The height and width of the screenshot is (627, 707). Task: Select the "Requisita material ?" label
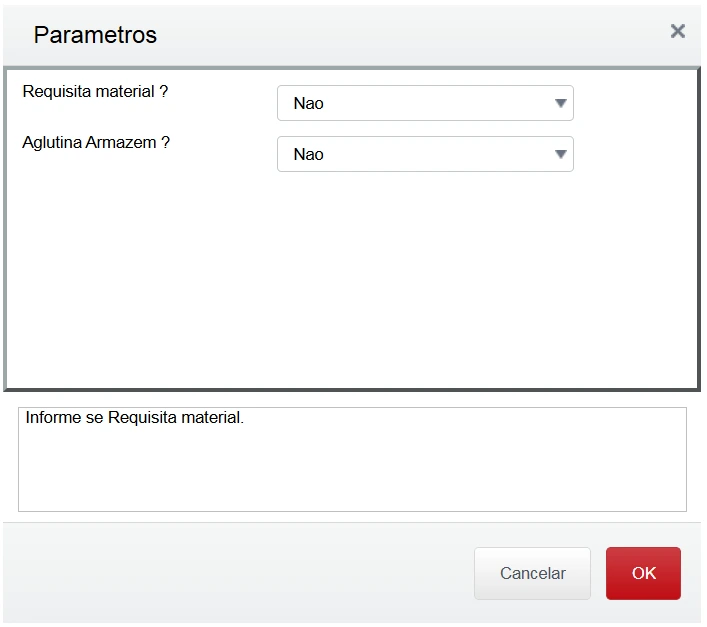tap(95, 92)
